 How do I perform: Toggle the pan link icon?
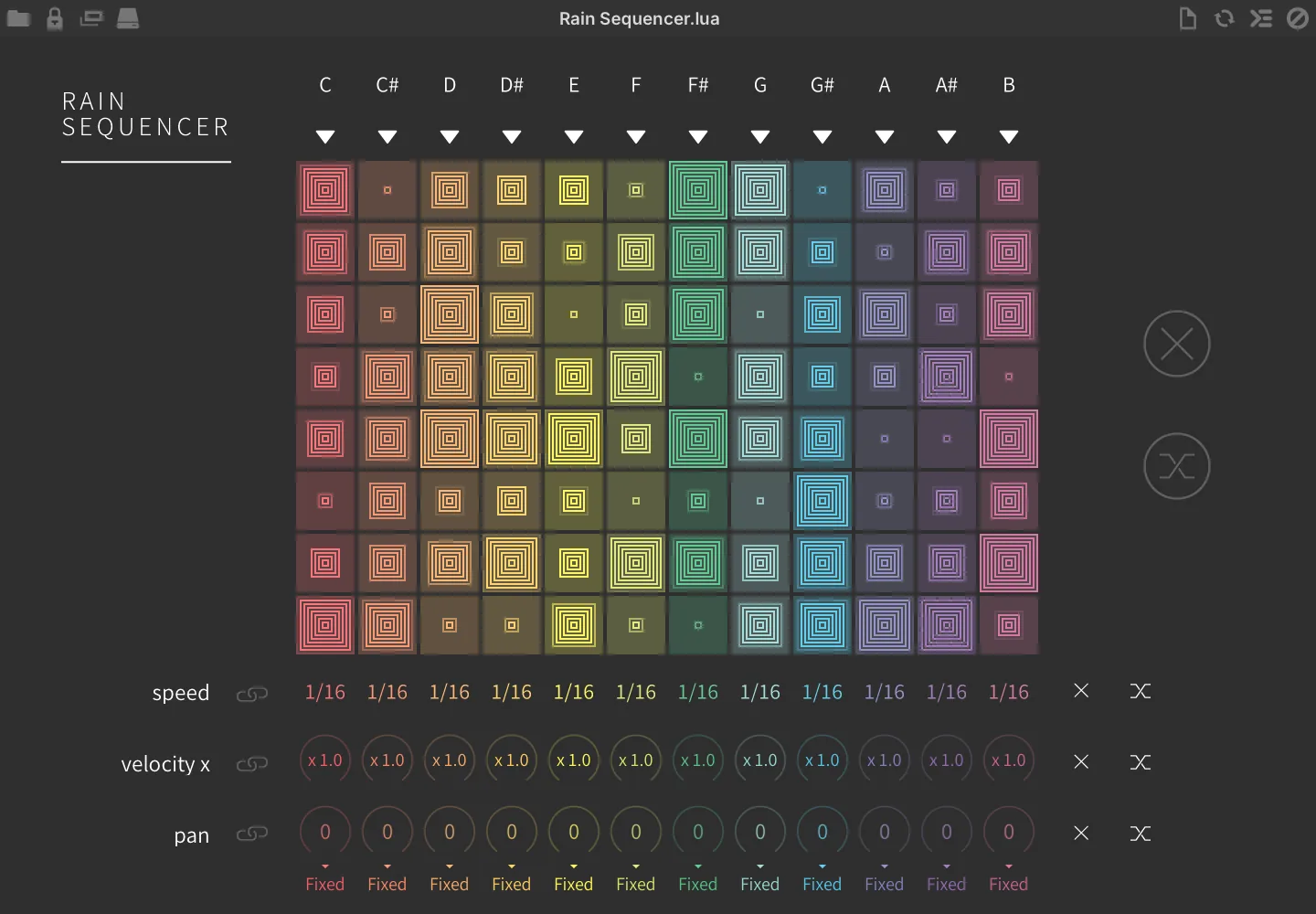[252, 834]
